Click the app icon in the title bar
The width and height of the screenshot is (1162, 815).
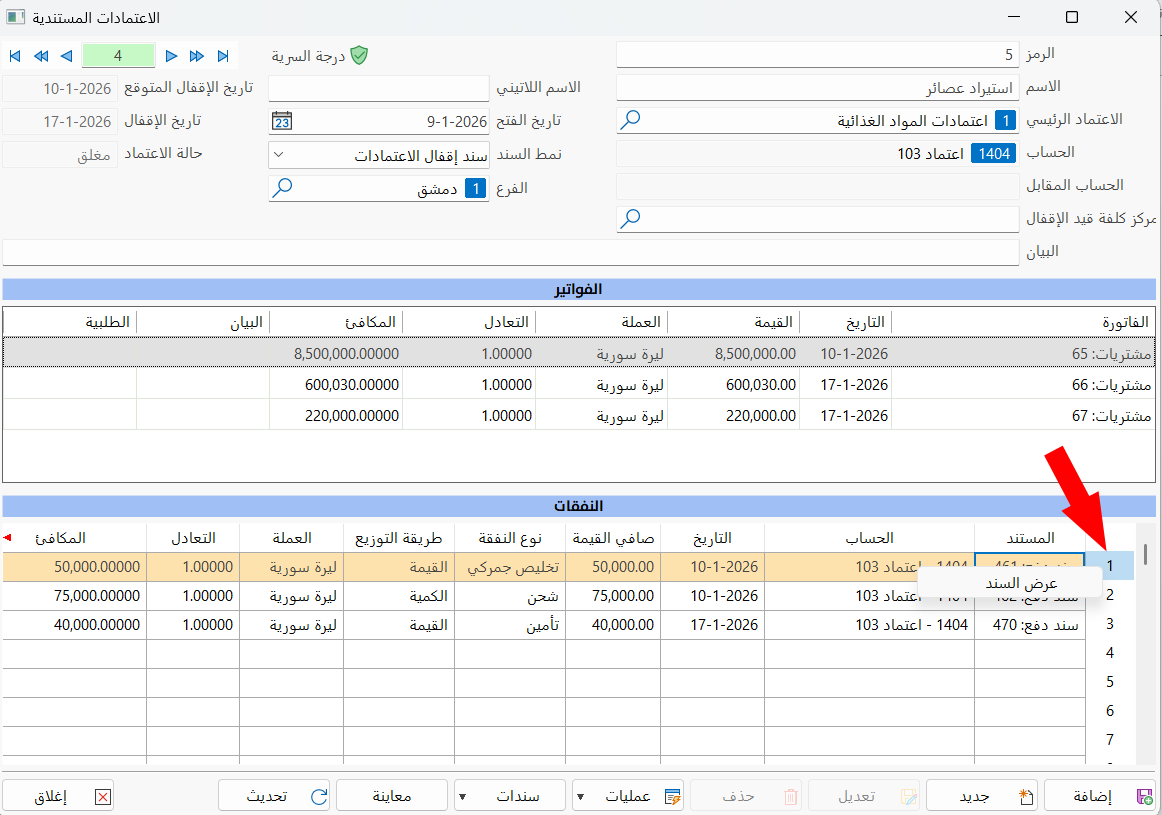(x=16, y=17)
